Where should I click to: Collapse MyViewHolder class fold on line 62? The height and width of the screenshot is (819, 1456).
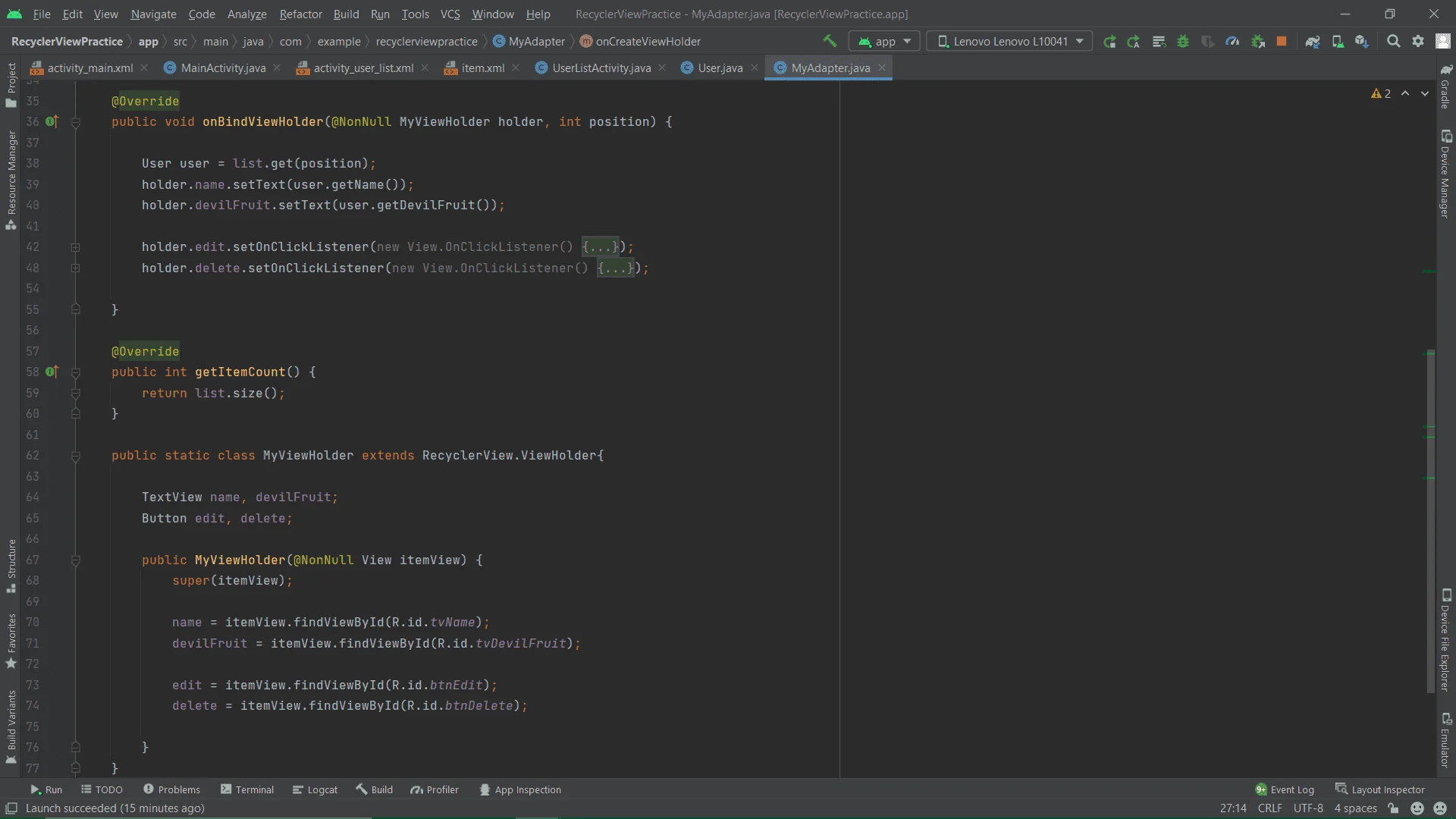75,456
